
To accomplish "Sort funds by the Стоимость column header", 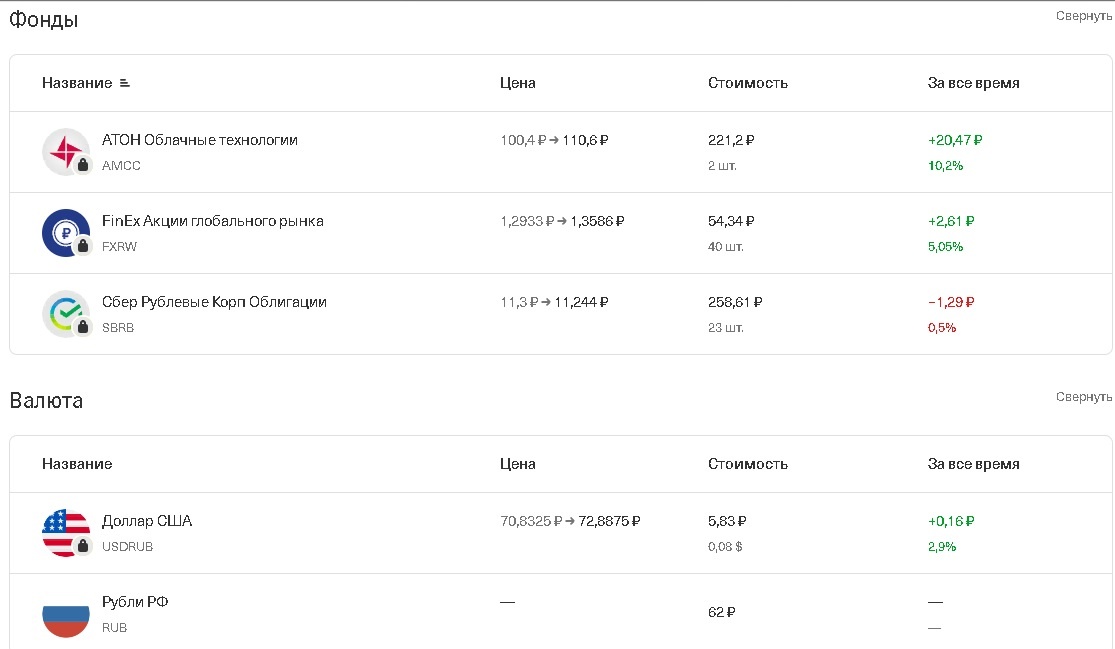I will click(x=747, y=83).
